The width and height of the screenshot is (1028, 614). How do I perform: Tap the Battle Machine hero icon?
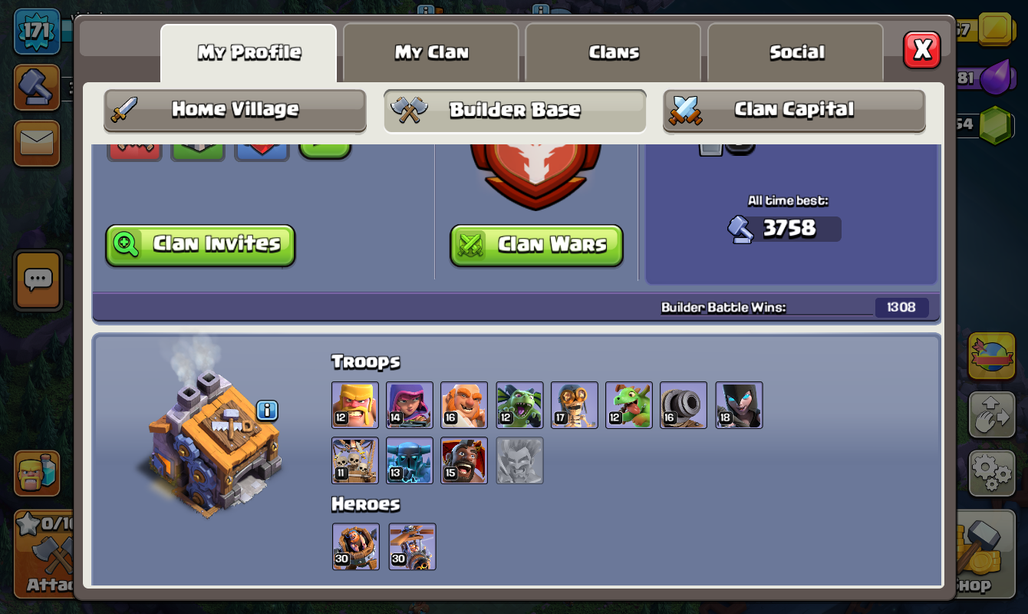(x=355, y=546)
